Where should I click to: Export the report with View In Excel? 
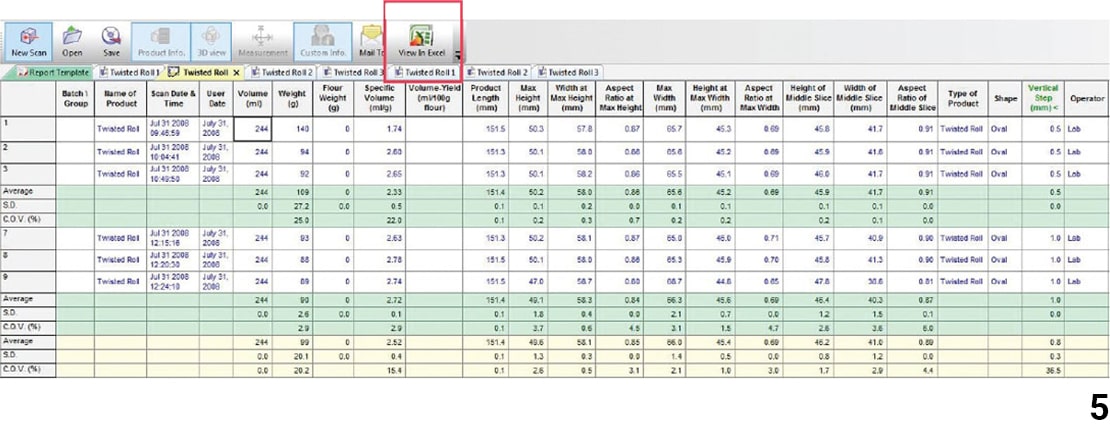(x=422, y=38)
